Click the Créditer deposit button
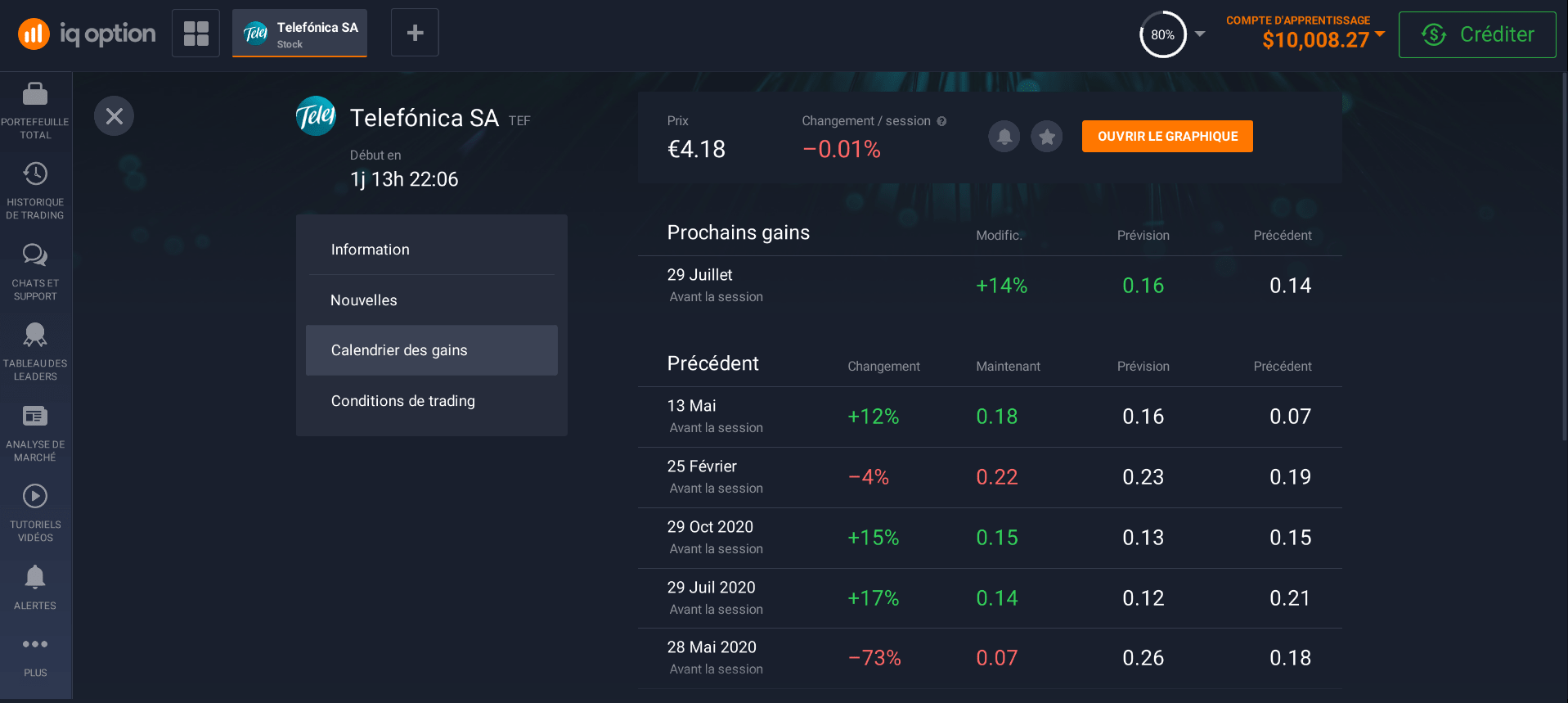The width and height of the screenshot is (1568, 703). click(1477, 34)
